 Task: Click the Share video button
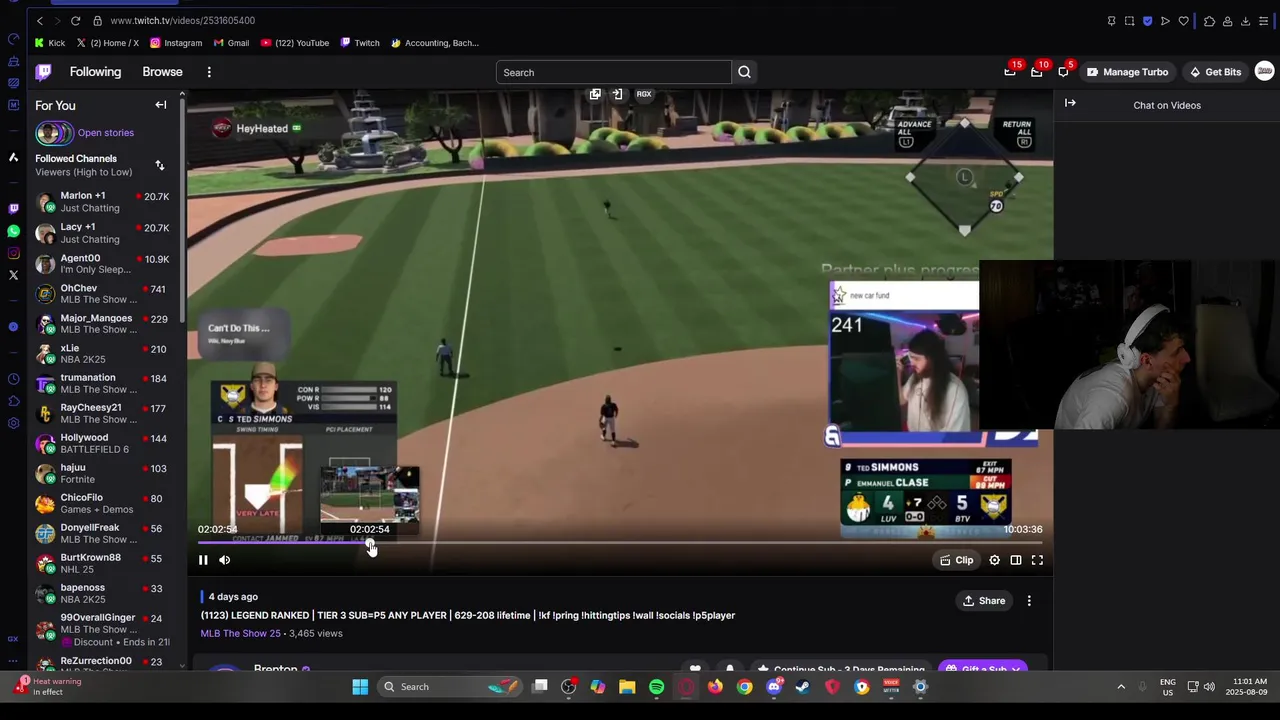click(984, 601)
